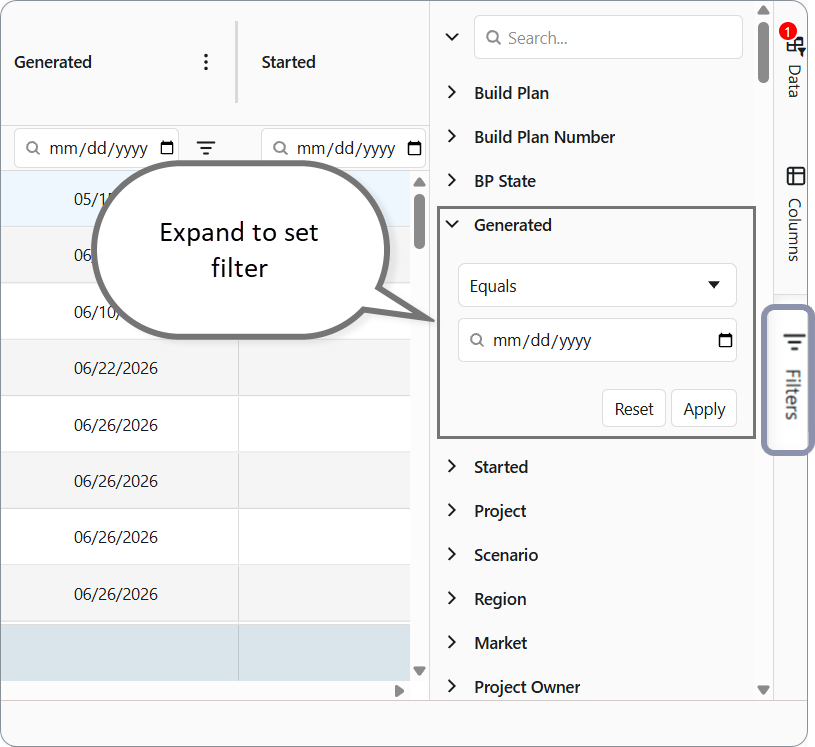Image resolution: width=815 pixels, height=747 pixels.
Task: Click Reset in Generated filter
Action: pos(634,409)
